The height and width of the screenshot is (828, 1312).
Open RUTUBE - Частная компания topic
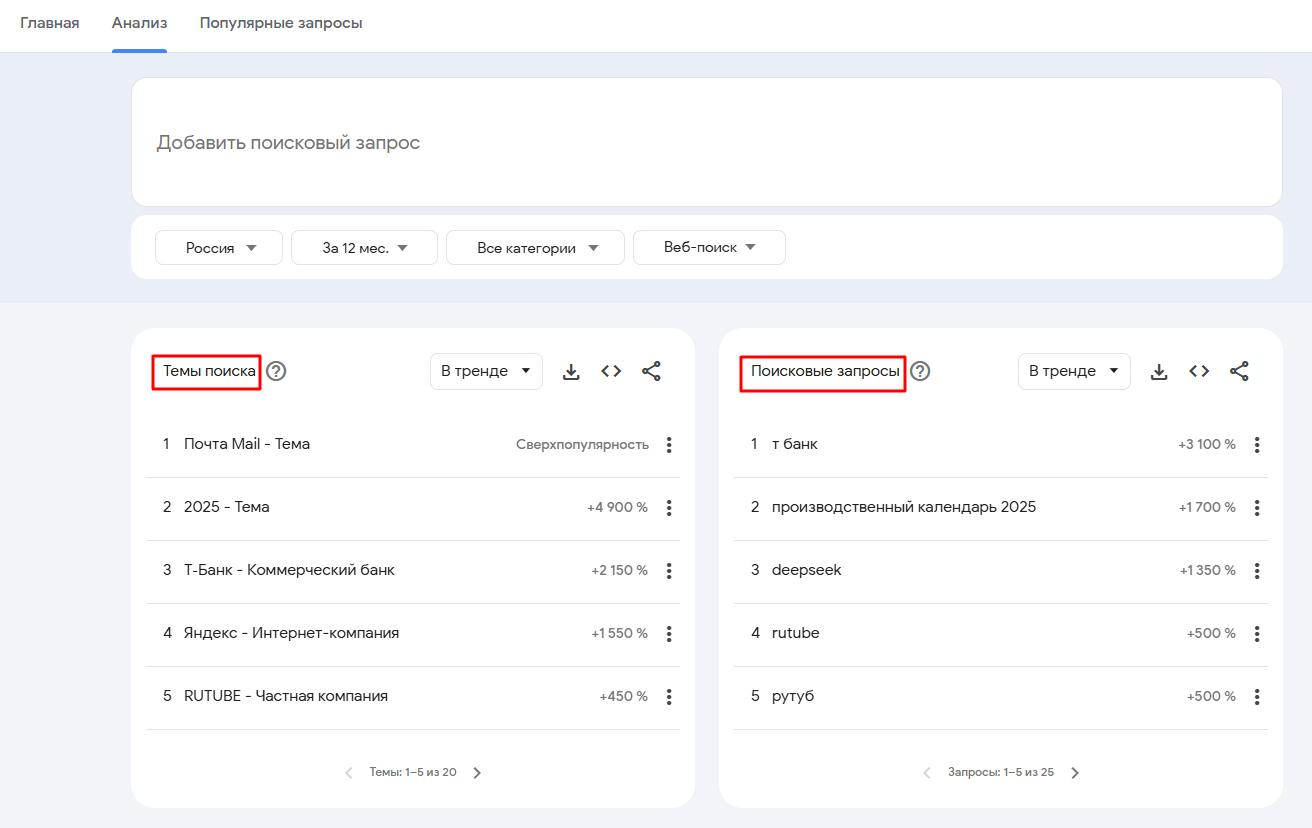coord(286,696)
